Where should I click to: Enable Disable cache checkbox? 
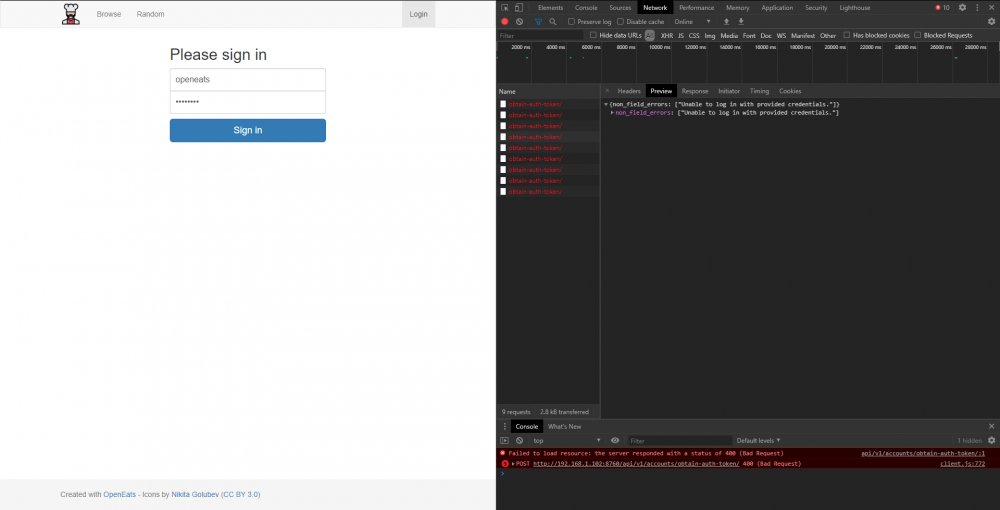click(x=621, y=22)
